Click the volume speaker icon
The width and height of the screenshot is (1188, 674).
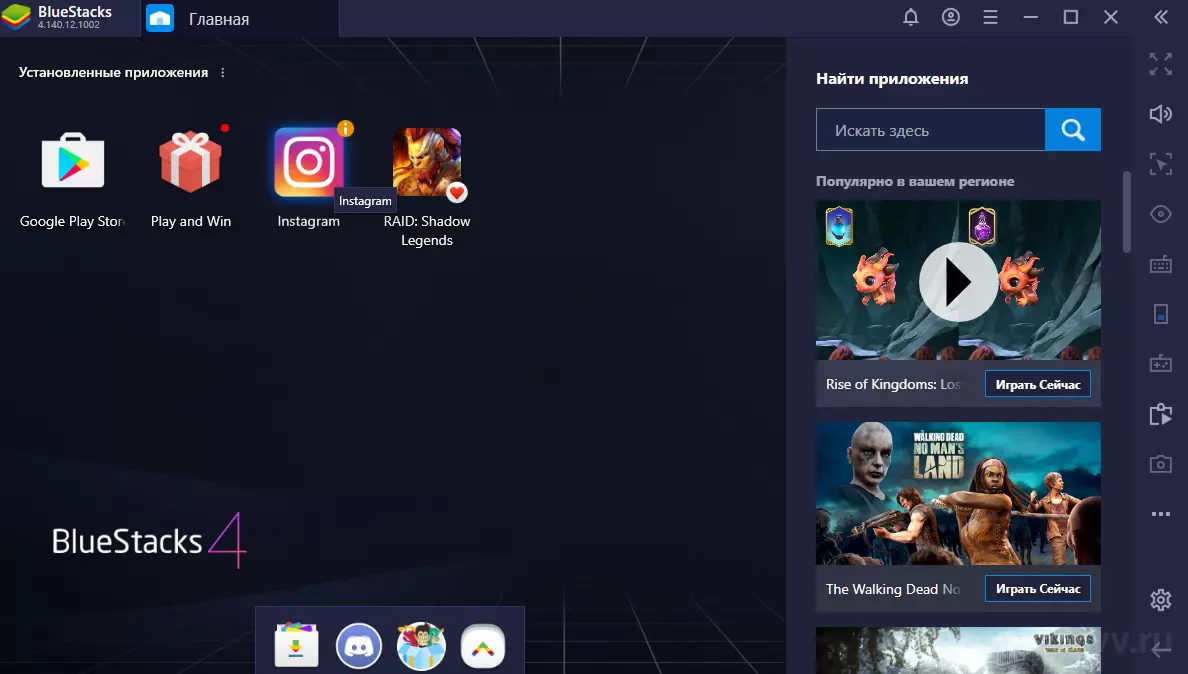(1161, 114)
